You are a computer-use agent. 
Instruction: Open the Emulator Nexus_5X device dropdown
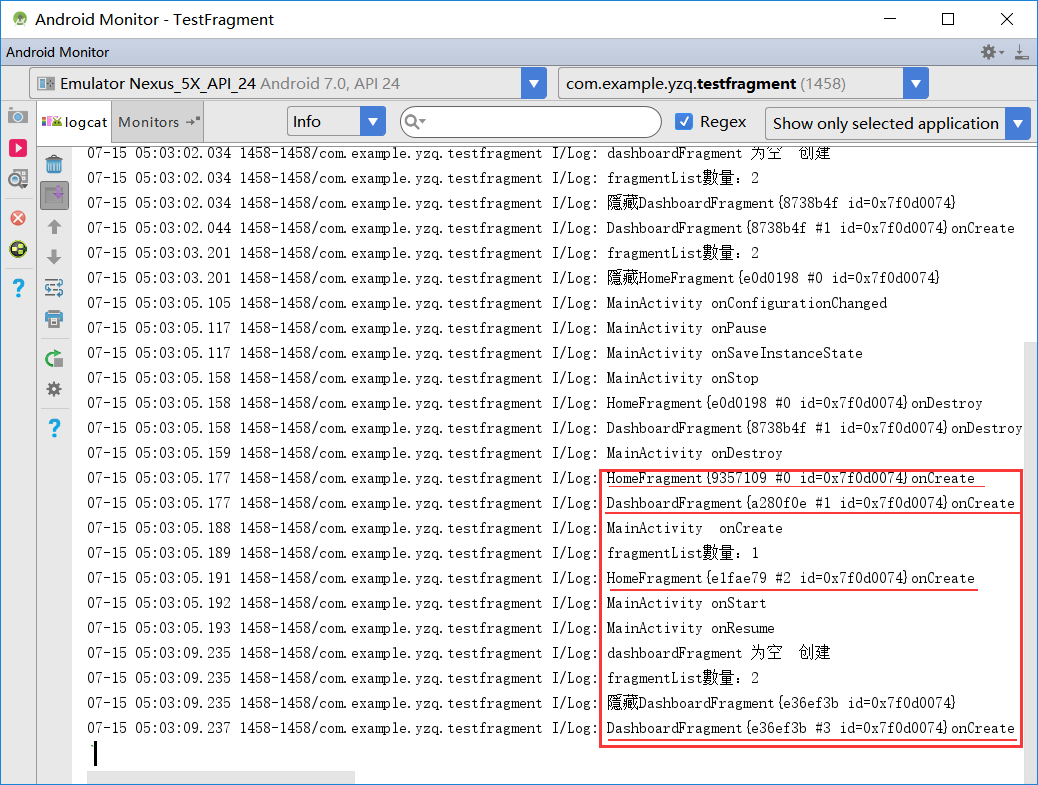point(535,83)
